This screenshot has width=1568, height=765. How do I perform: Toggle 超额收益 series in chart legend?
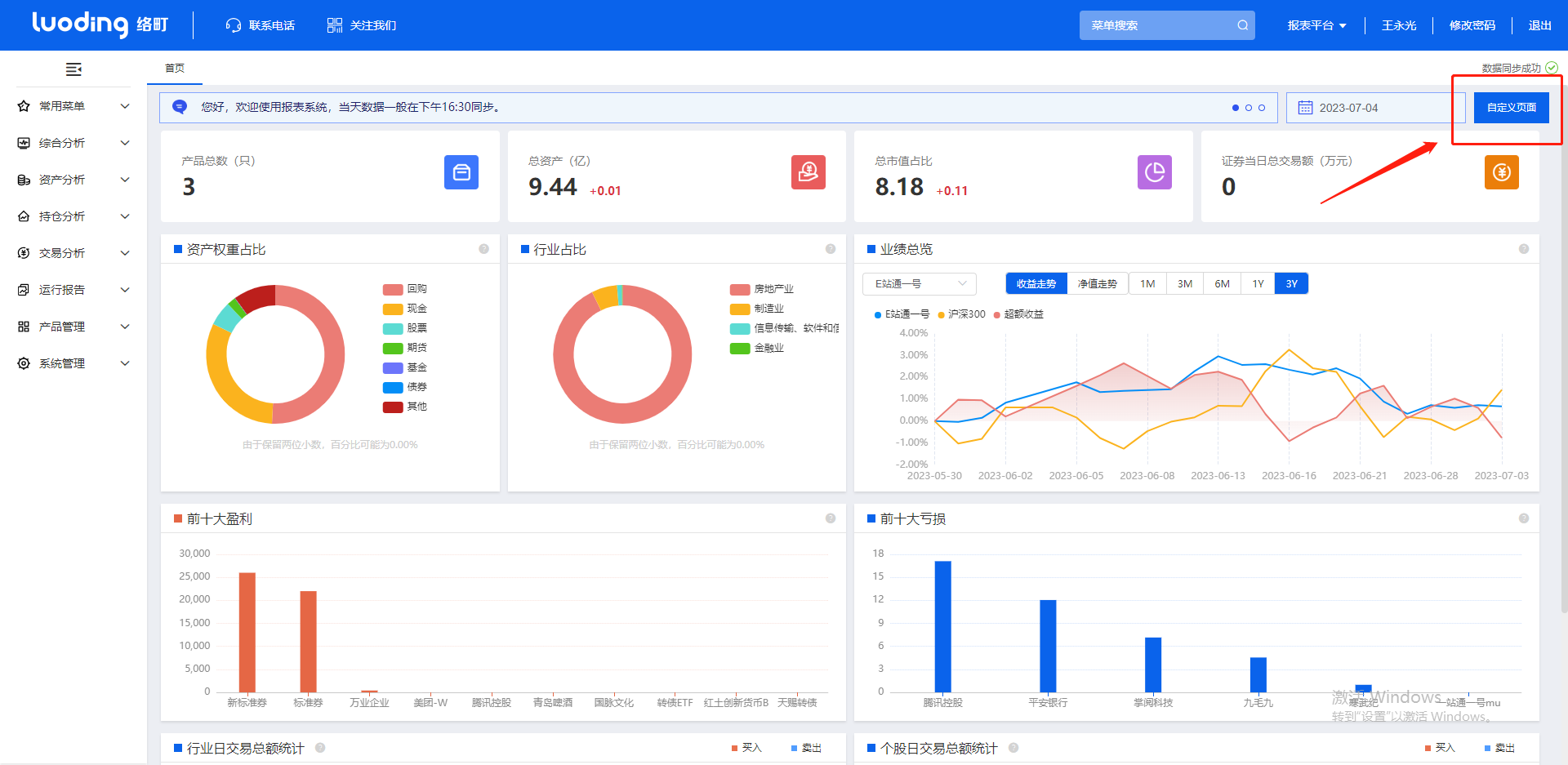(1018, 314)
